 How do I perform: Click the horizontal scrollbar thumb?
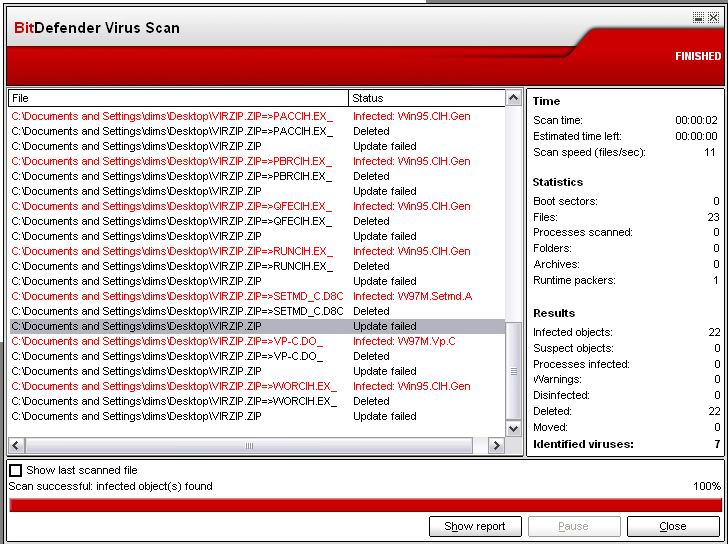[x=249, y=446]
